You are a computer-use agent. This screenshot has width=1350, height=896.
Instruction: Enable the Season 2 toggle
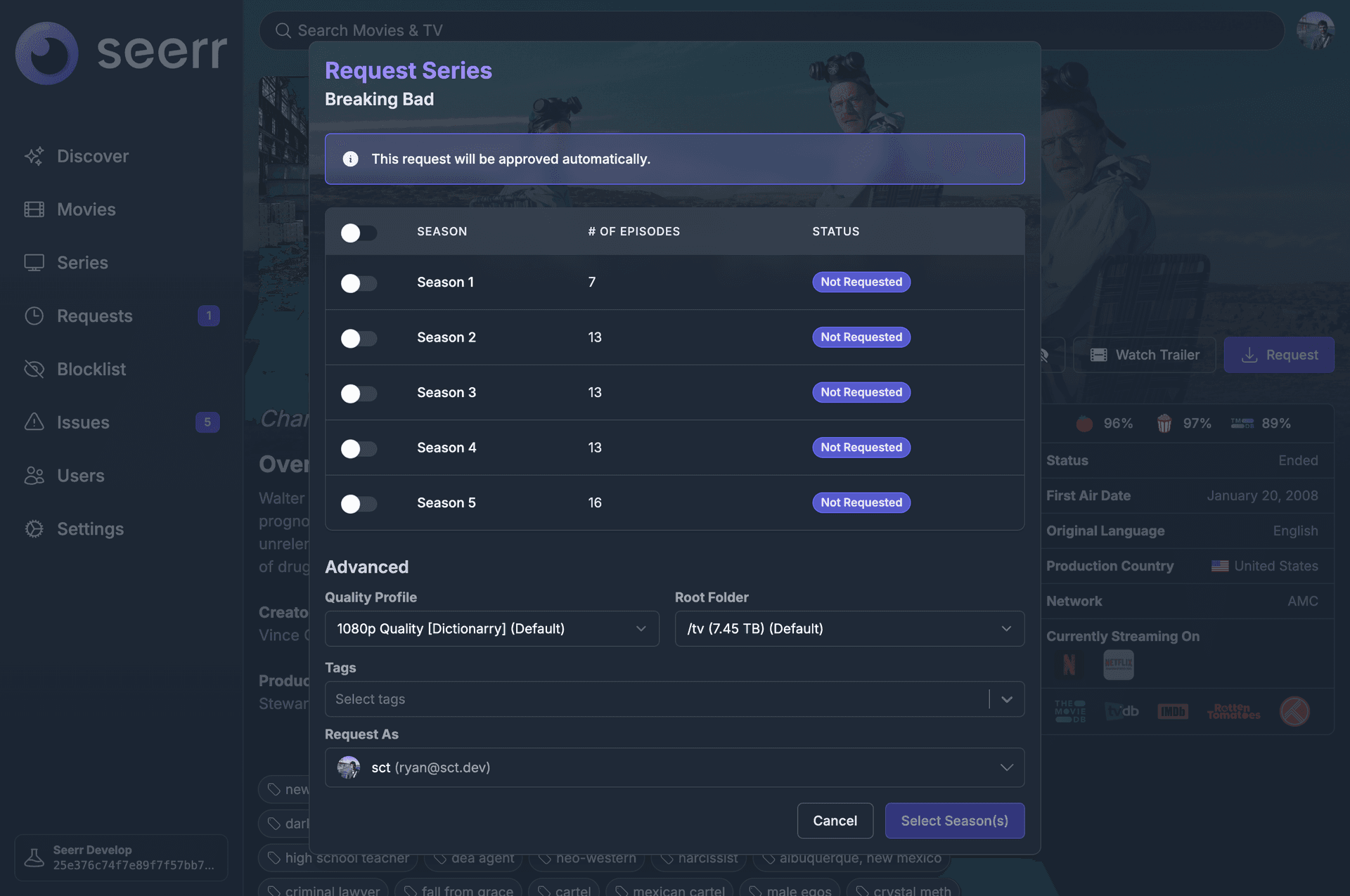pyautogui.click(x=359, y=338)
